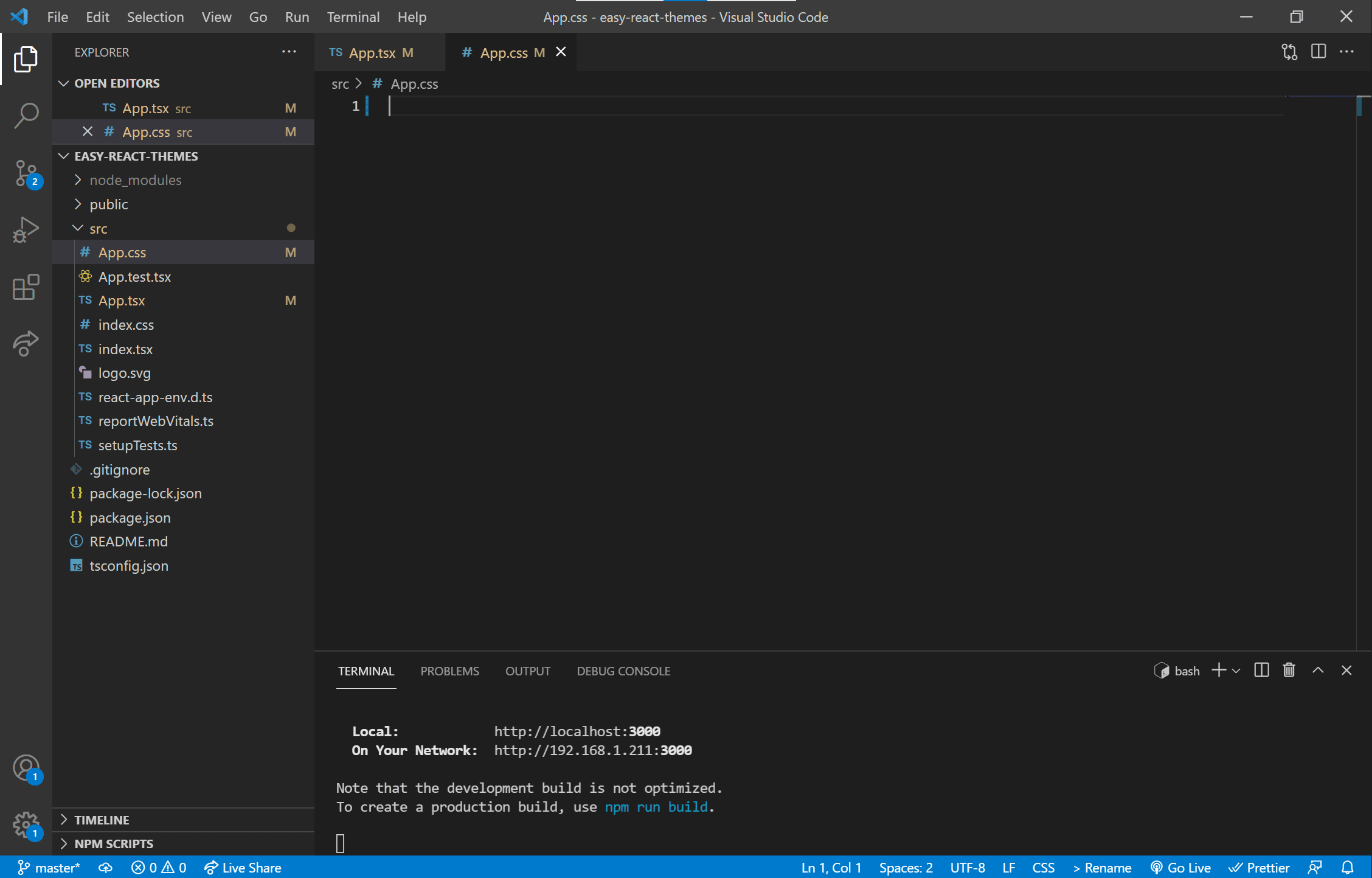1372x878 pixels.
Task: Click the feedback icon in status bar
Action: click(1315, 868)
